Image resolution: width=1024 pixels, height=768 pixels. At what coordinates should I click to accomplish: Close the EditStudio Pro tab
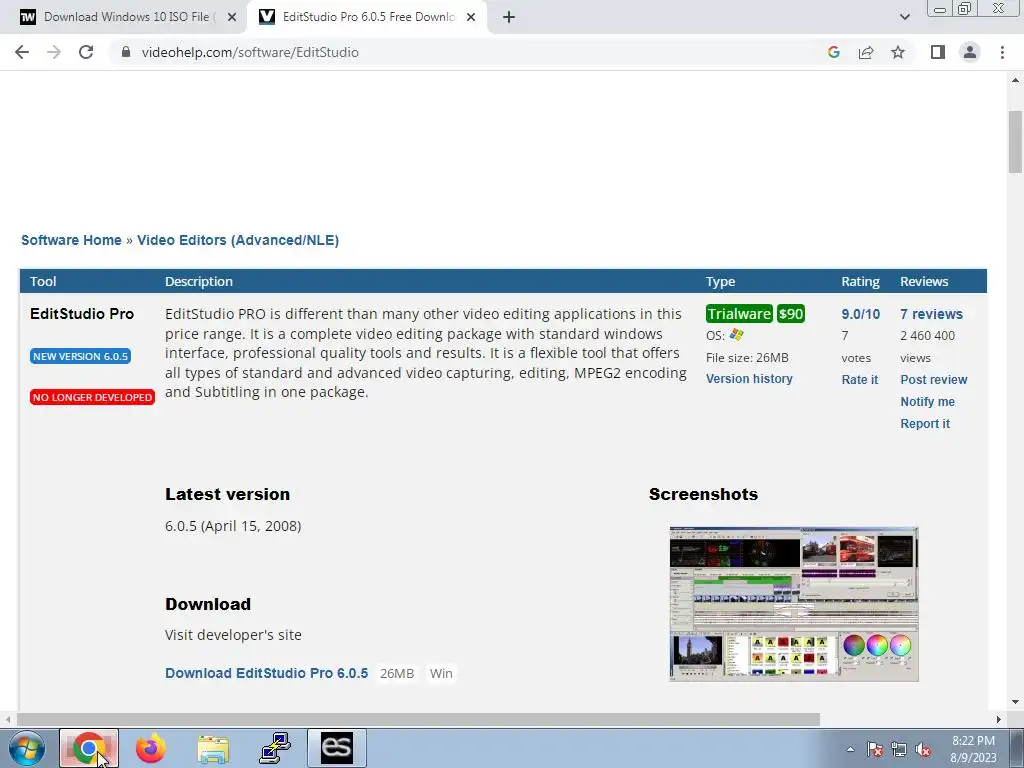(x=471, y=17)
